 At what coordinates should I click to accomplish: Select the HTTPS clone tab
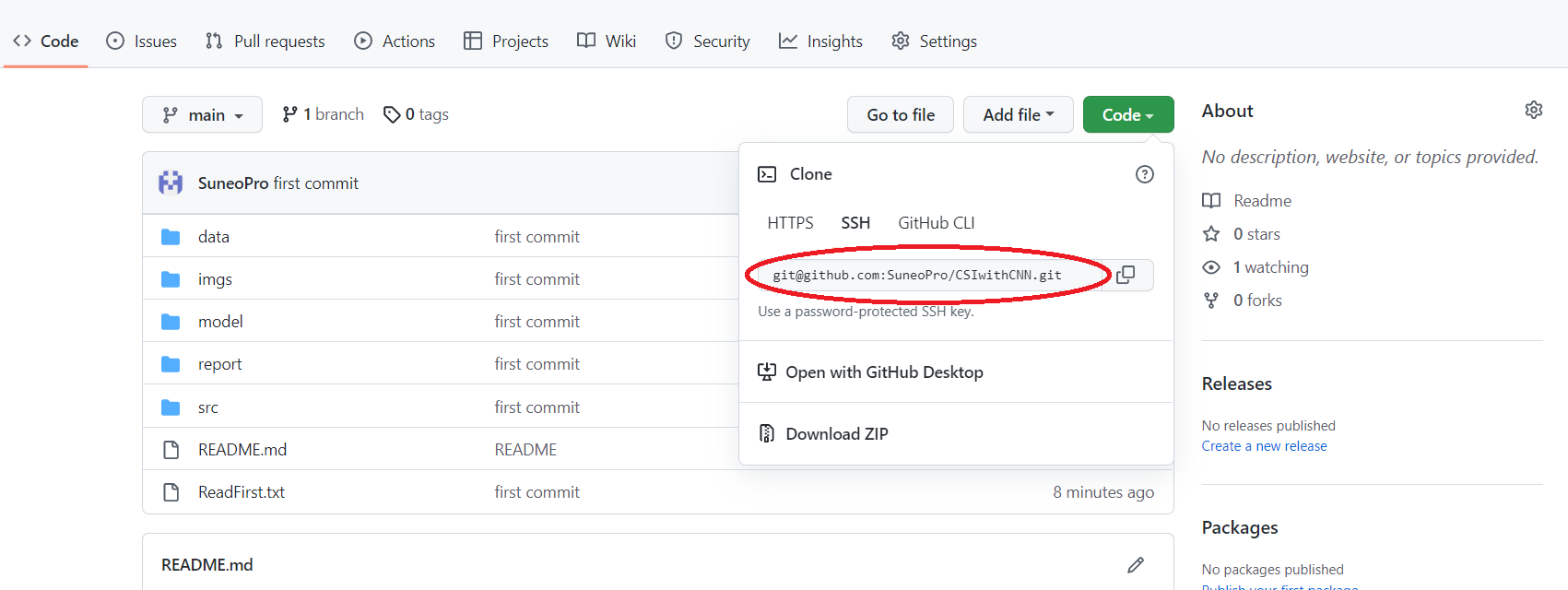point(790,223)
